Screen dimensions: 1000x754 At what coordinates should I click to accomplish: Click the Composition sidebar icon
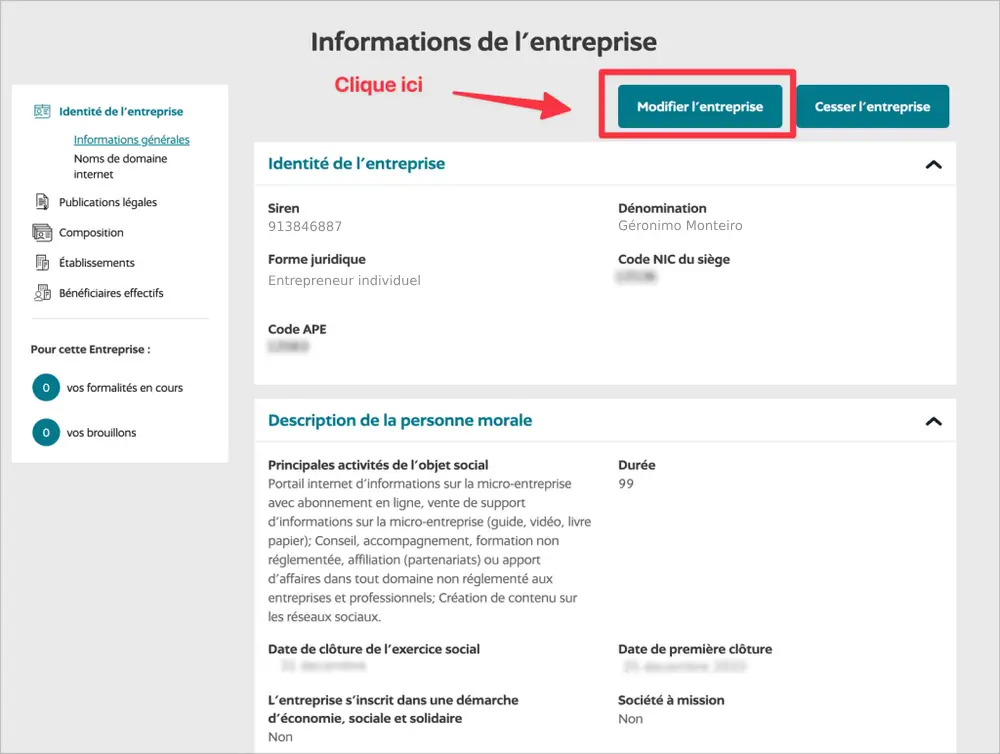pyautogui.click(x=42, y=233)
